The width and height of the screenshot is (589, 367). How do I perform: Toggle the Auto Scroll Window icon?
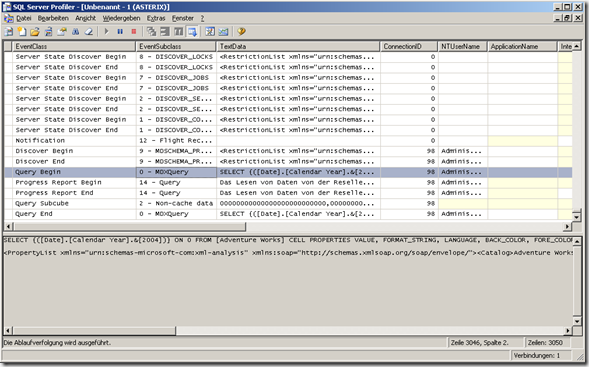[192, 32]
